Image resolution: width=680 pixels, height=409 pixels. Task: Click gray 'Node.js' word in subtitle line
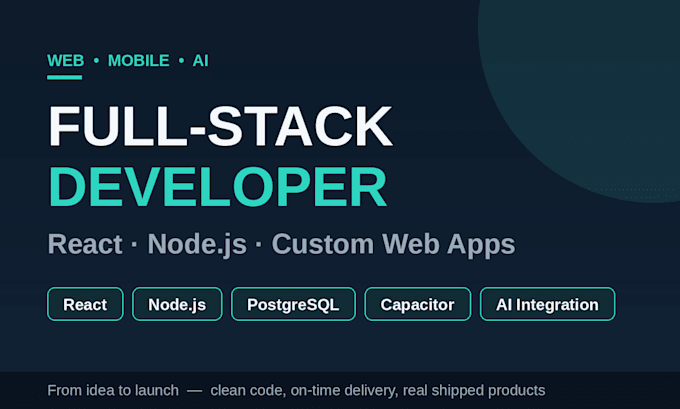tap(197, 244)
